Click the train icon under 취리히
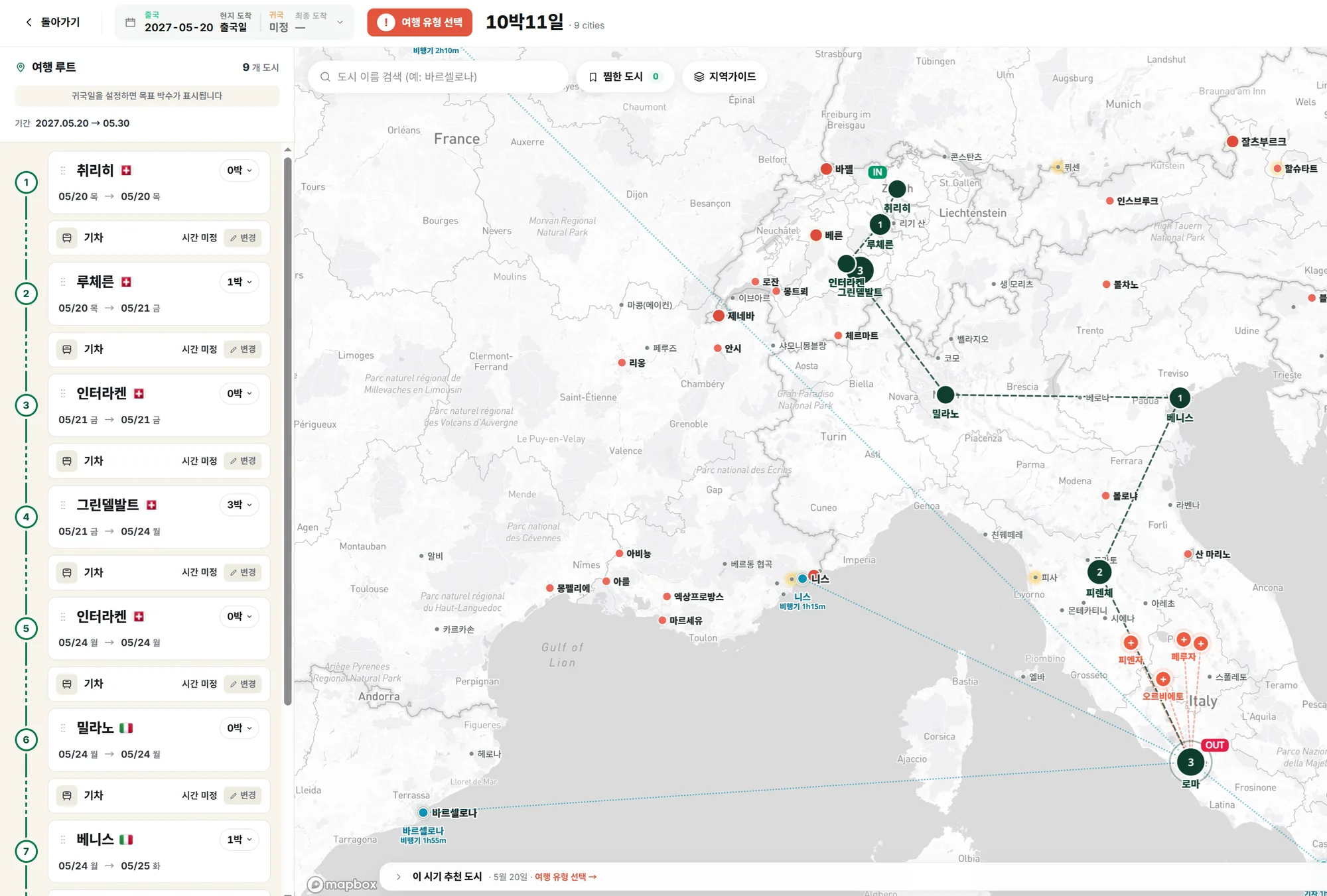Viewport: 1327px width, 896px height. [67, 238]
